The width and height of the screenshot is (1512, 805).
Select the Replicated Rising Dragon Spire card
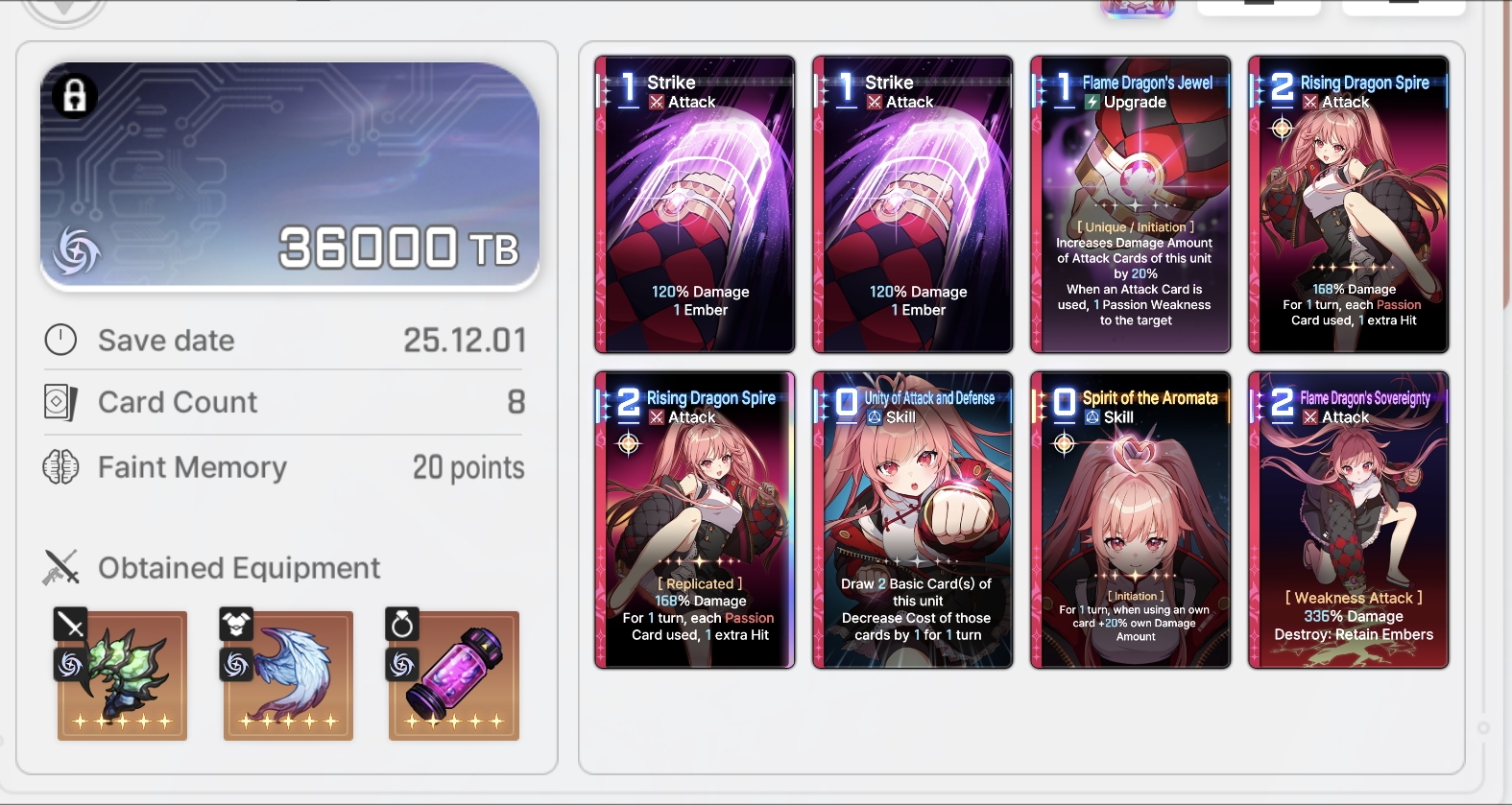(695, 520)
